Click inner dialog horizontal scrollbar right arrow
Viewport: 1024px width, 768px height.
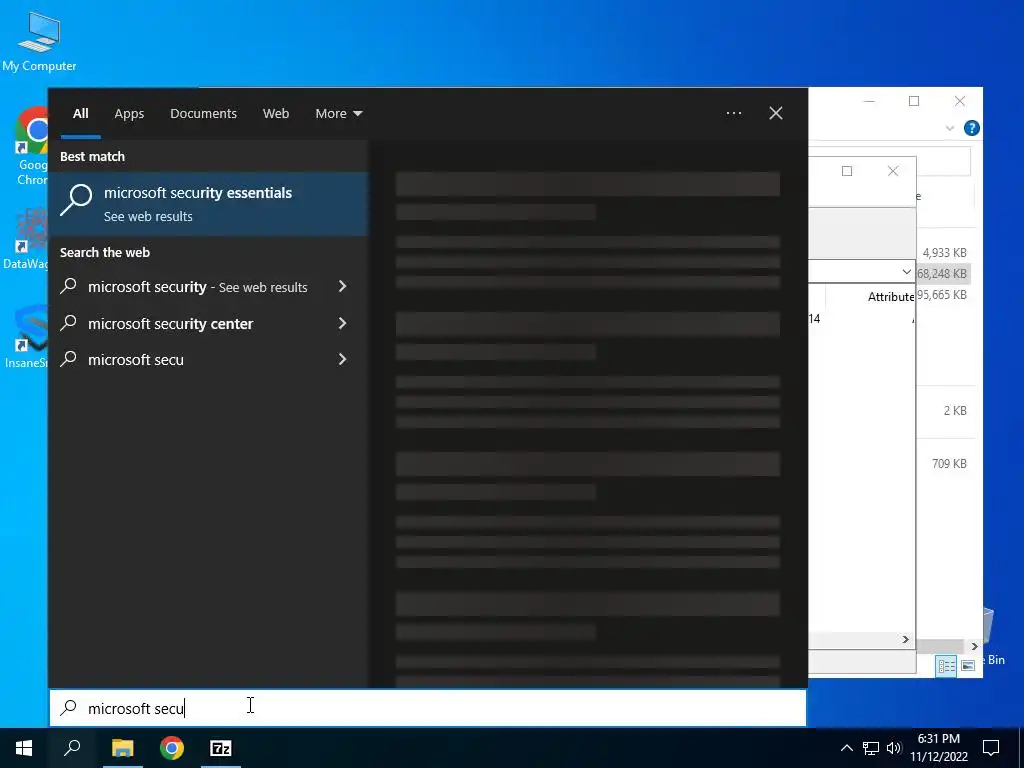click(906, 639)
